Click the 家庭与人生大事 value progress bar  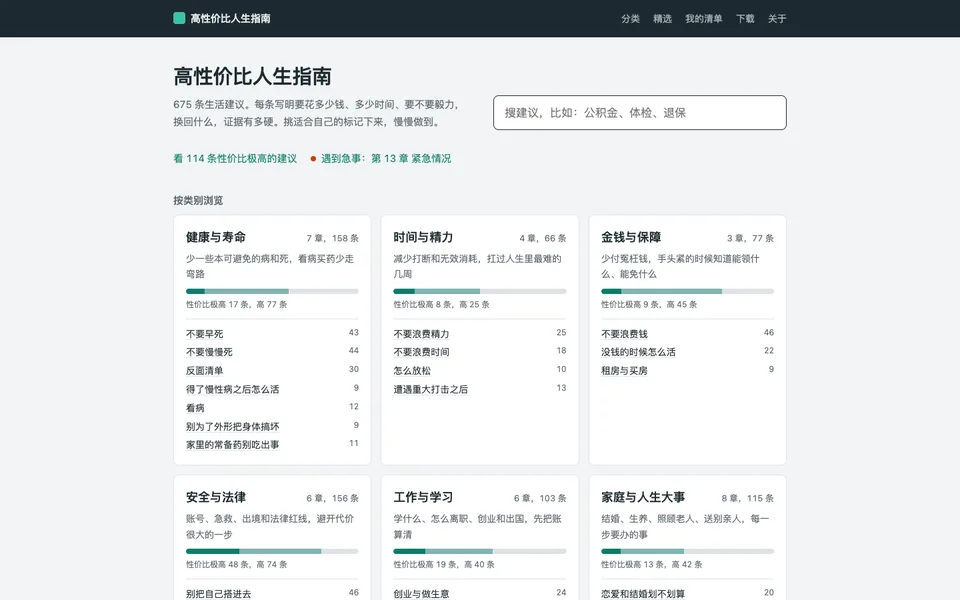pyautogui.click(x=687, y=552)
